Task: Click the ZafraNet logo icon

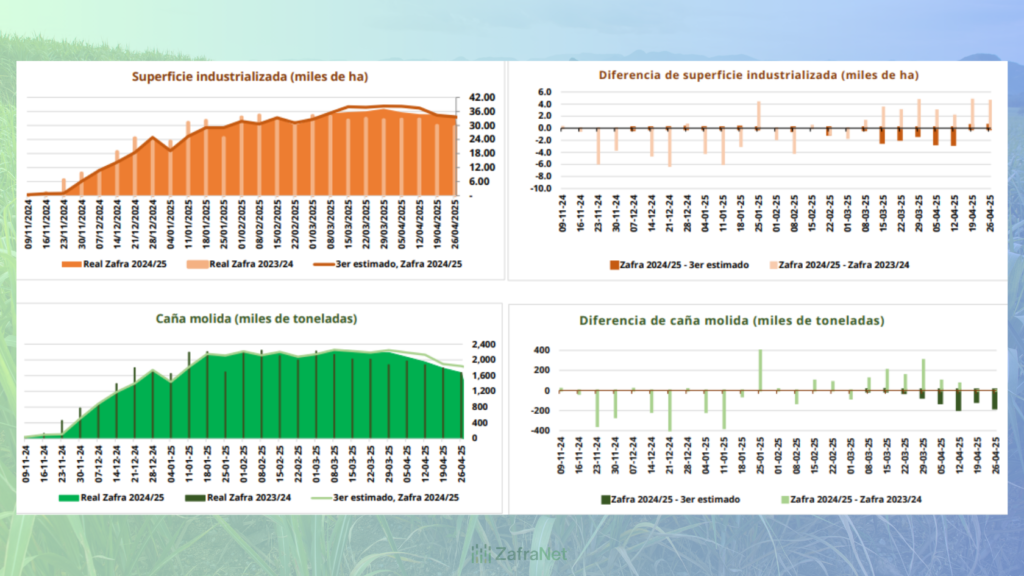Action: [481, 553]
